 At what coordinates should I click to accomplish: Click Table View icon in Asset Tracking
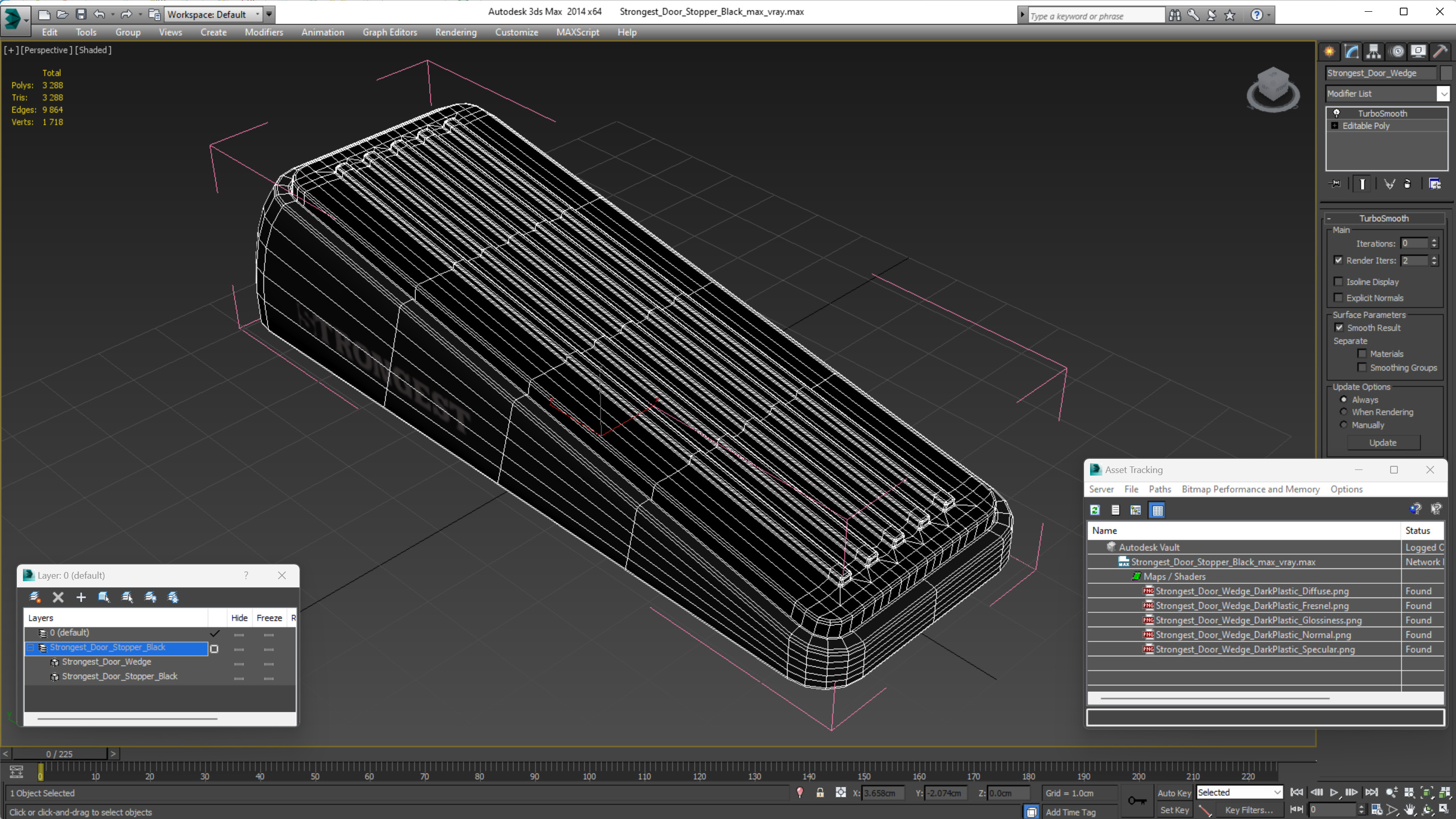1157,510
